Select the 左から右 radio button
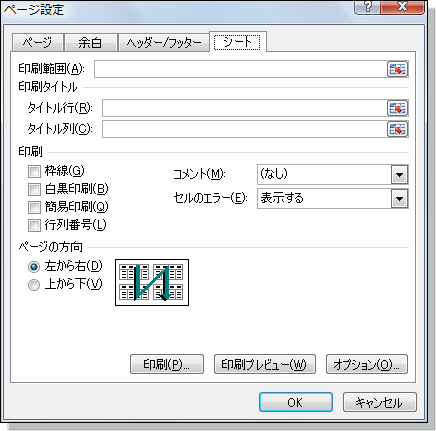The width and height of the screenshot is (436, 431). coord(34,267)
